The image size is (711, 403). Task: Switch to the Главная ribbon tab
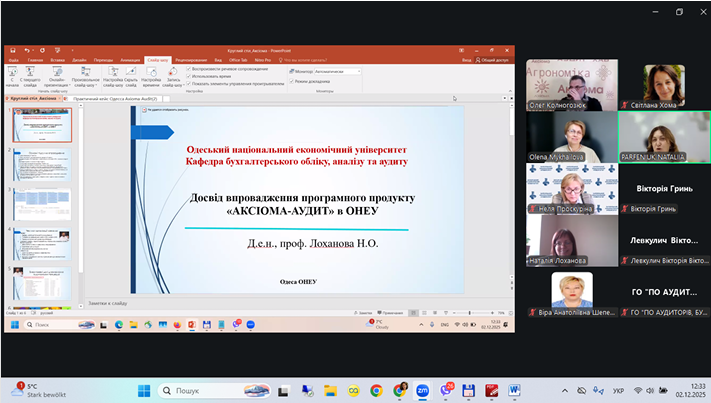click(35, 60)
